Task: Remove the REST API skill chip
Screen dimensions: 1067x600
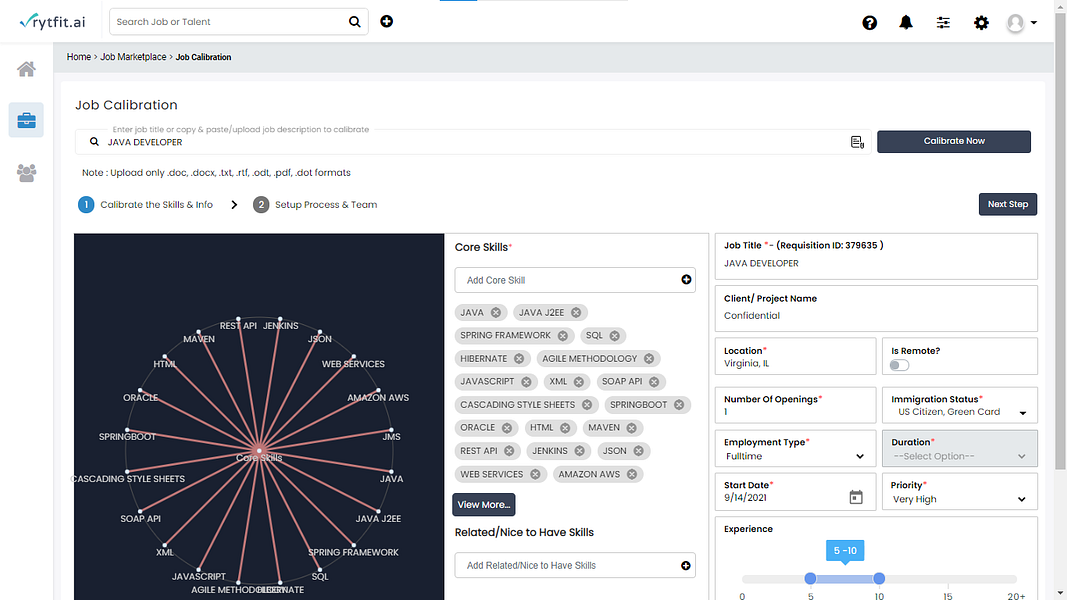Action: point(509,452)
